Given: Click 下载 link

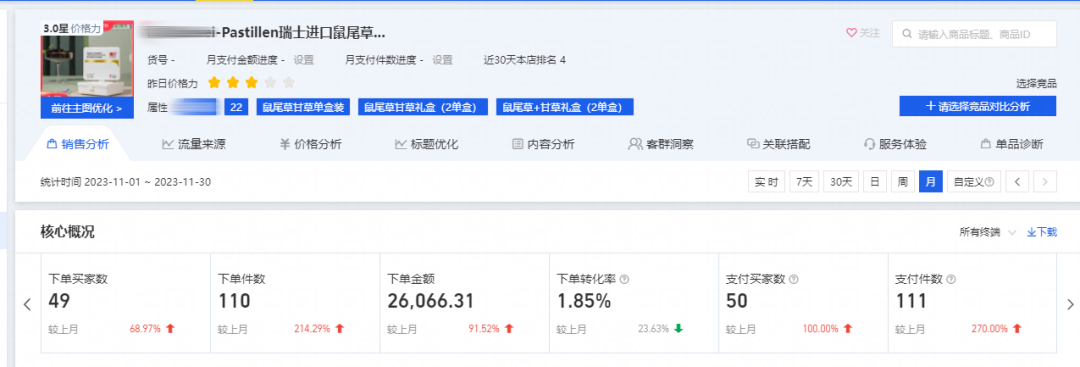Looking at the screenshot, I should tap(1041, 233).
